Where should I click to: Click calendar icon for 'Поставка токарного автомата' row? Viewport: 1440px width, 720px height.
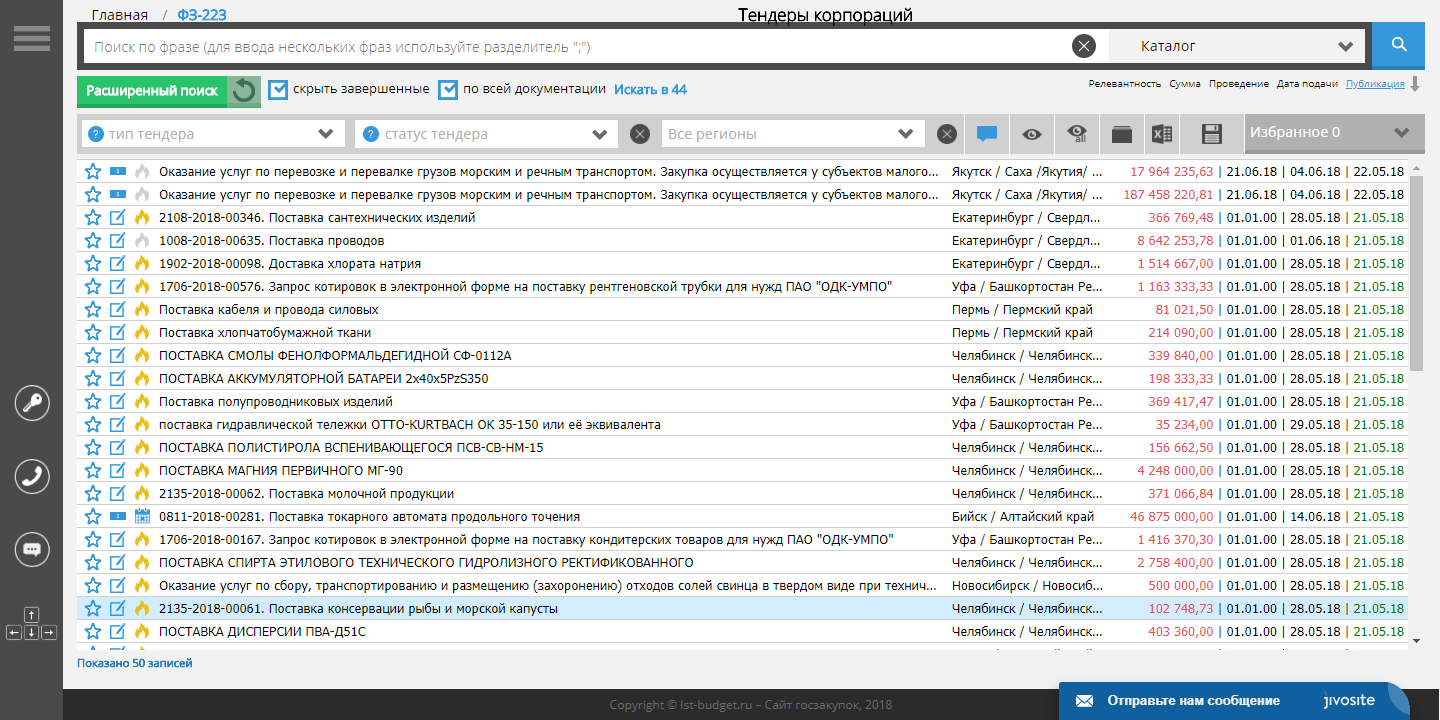(x=141, y=517)
